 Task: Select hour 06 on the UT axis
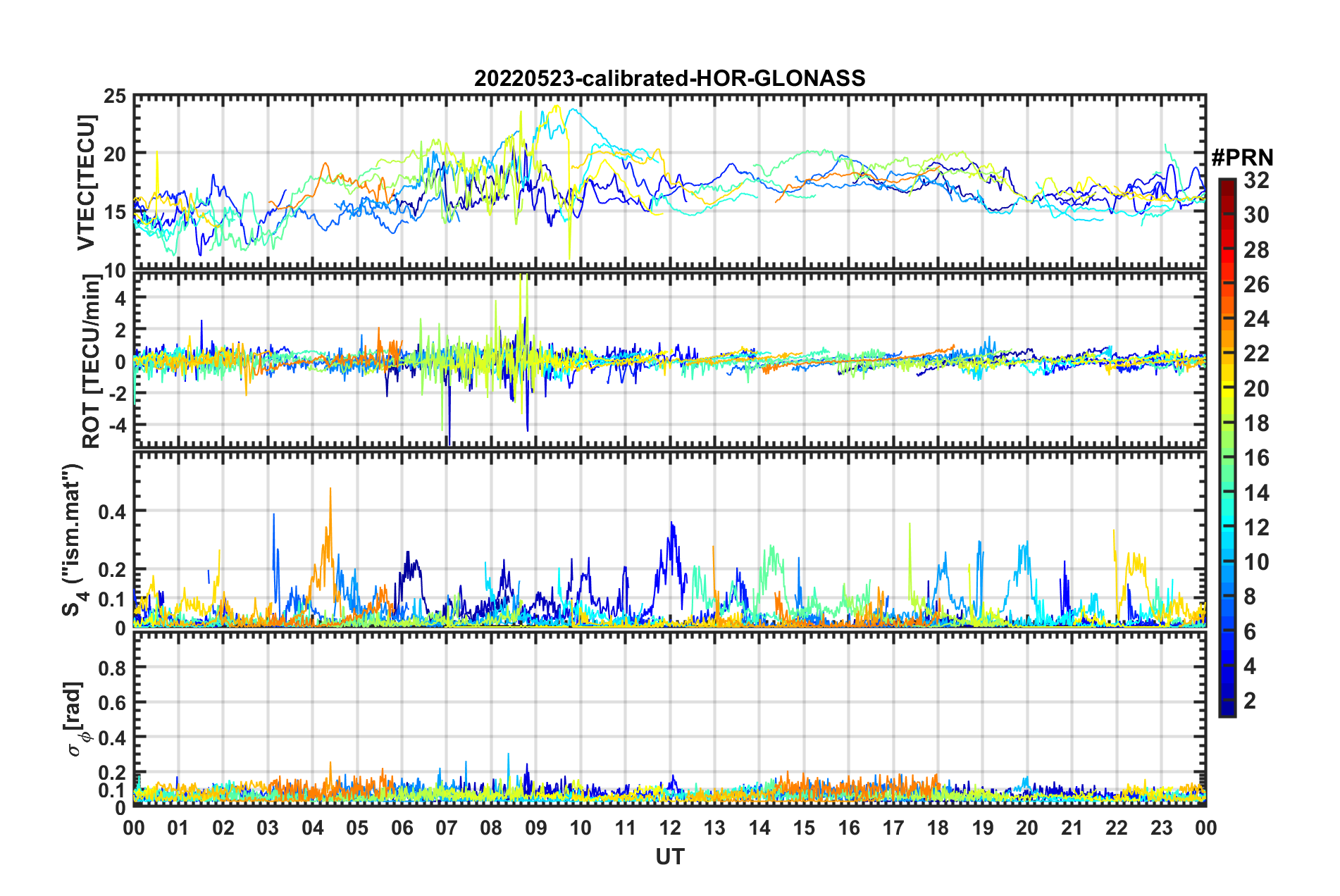click(x=402, y=828)
